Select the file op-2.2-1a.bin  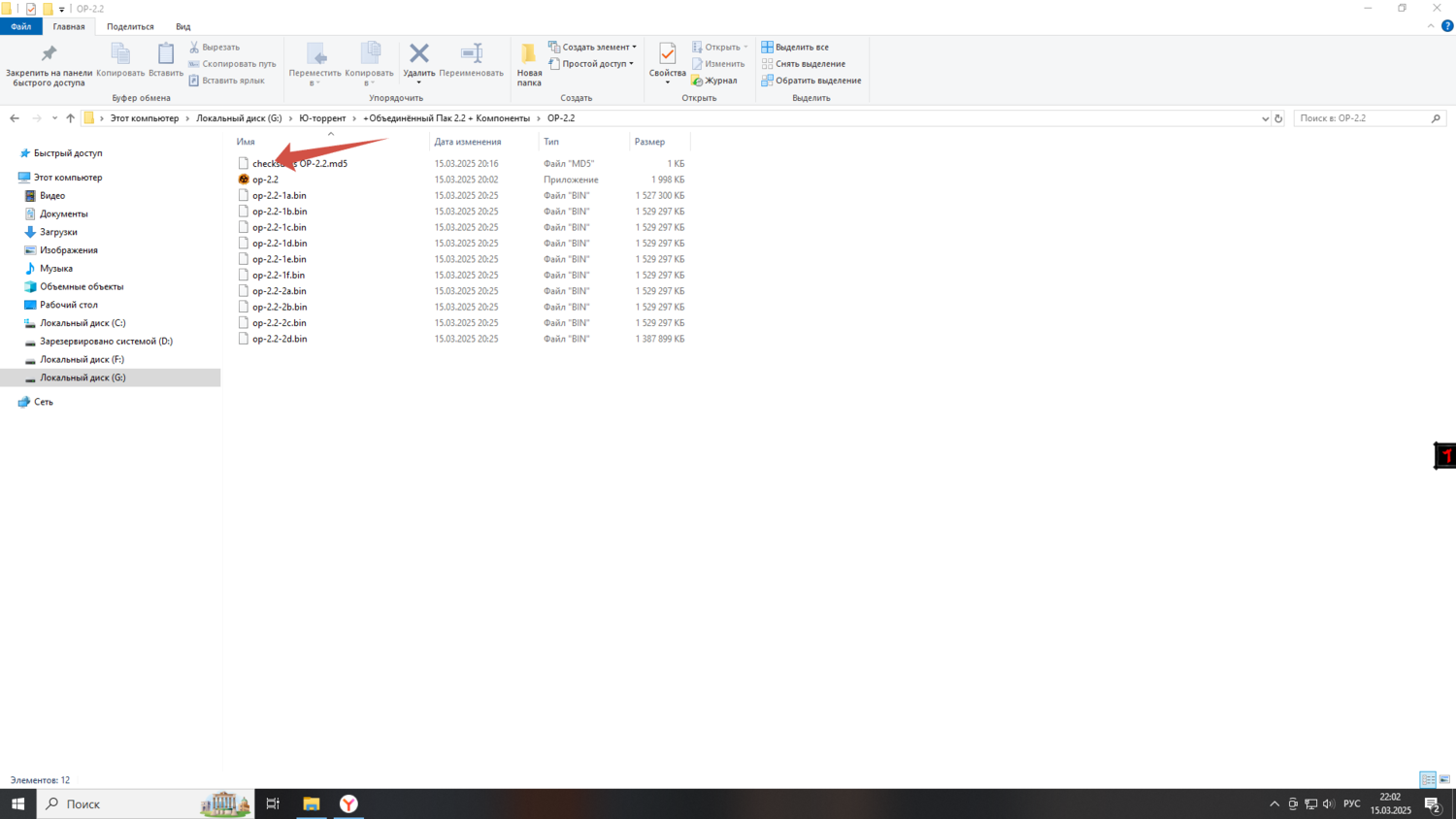279,195
